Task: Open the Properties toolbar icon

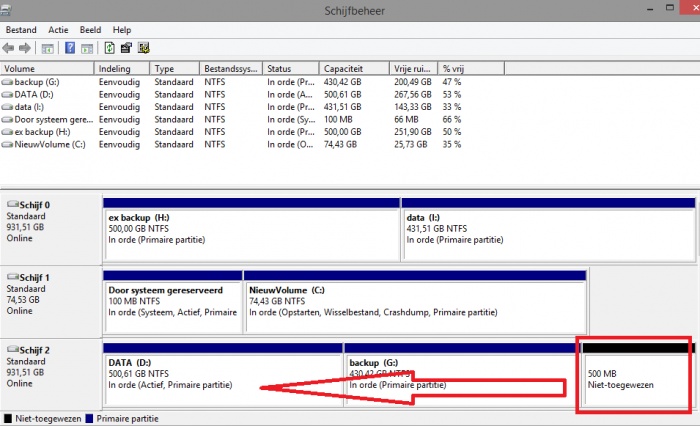Action: point(126,48)
